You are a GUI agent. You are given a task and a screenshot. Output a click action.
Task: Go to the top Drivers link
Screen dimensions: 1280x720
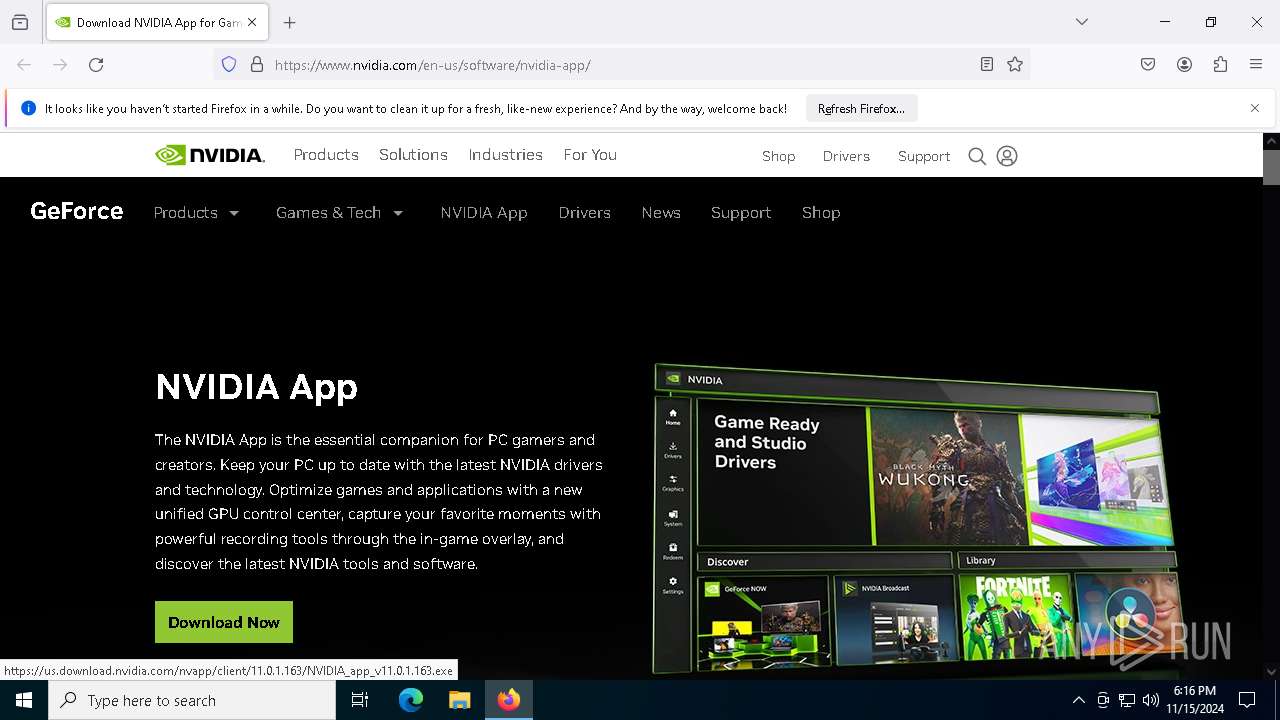(846, 156)
